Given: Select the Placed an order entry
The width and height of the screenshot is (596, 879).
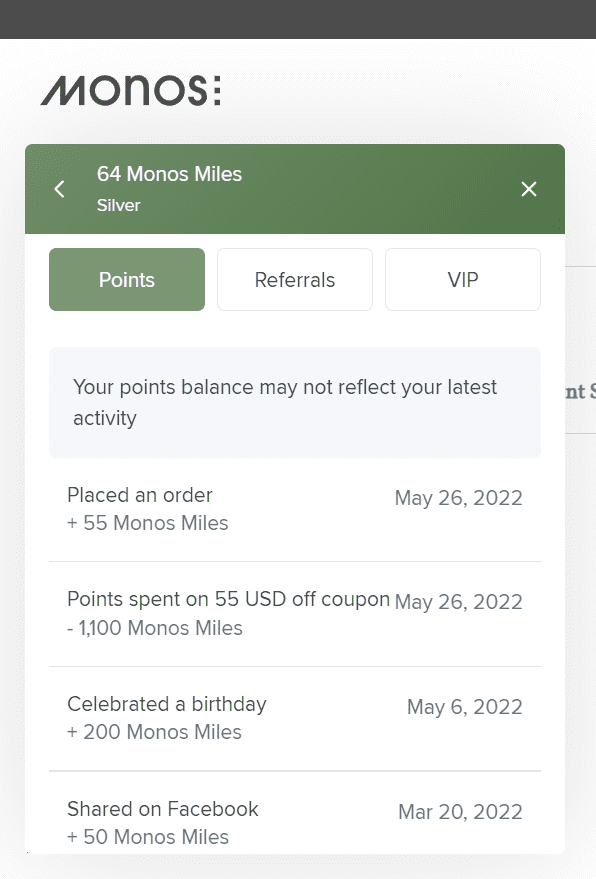Looking at the screenshot, I should 295,509.
